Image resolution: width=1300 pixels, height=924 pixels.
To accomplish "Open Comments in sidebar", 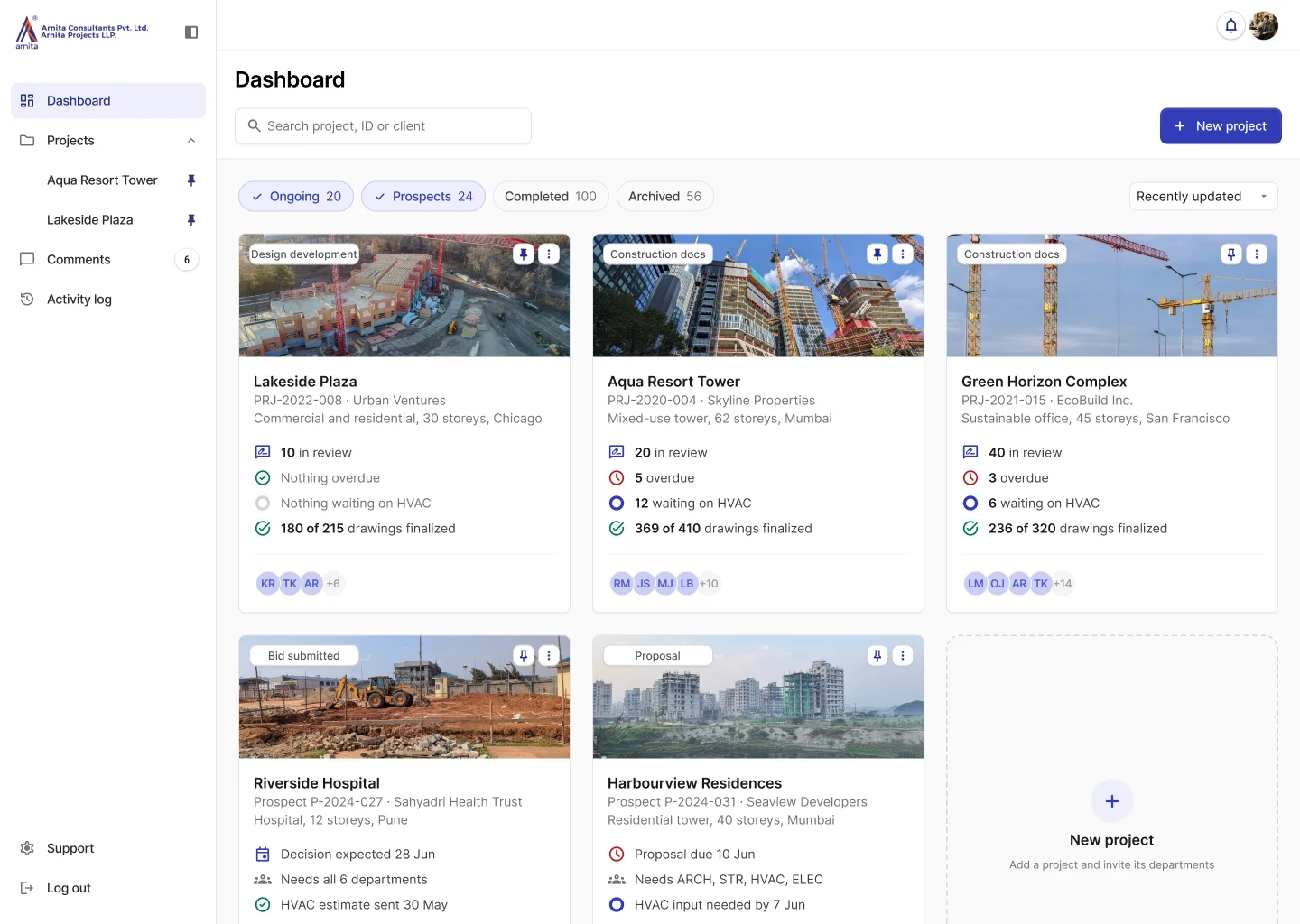I will [108, 260].
